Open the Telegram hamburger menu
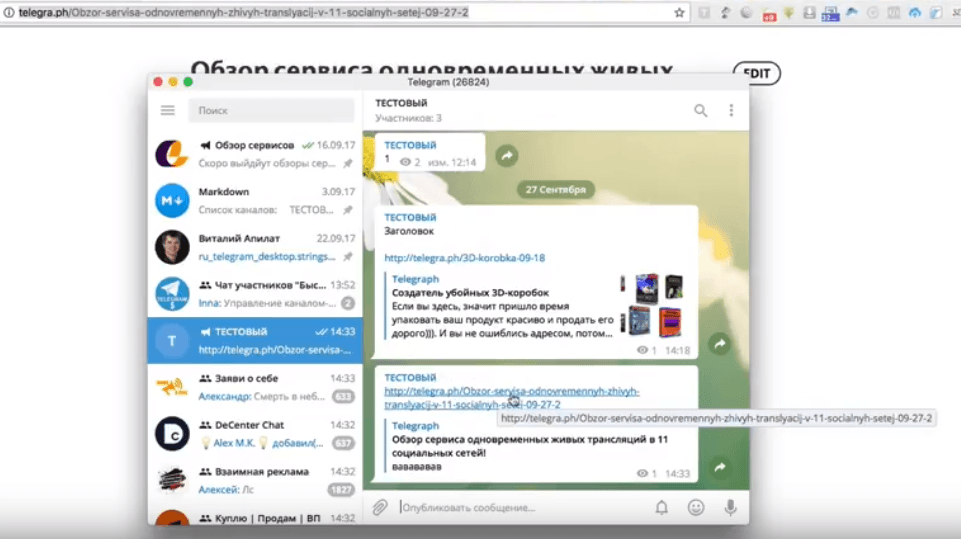This screenshot has height=539, width=961. tap(168, 110)
